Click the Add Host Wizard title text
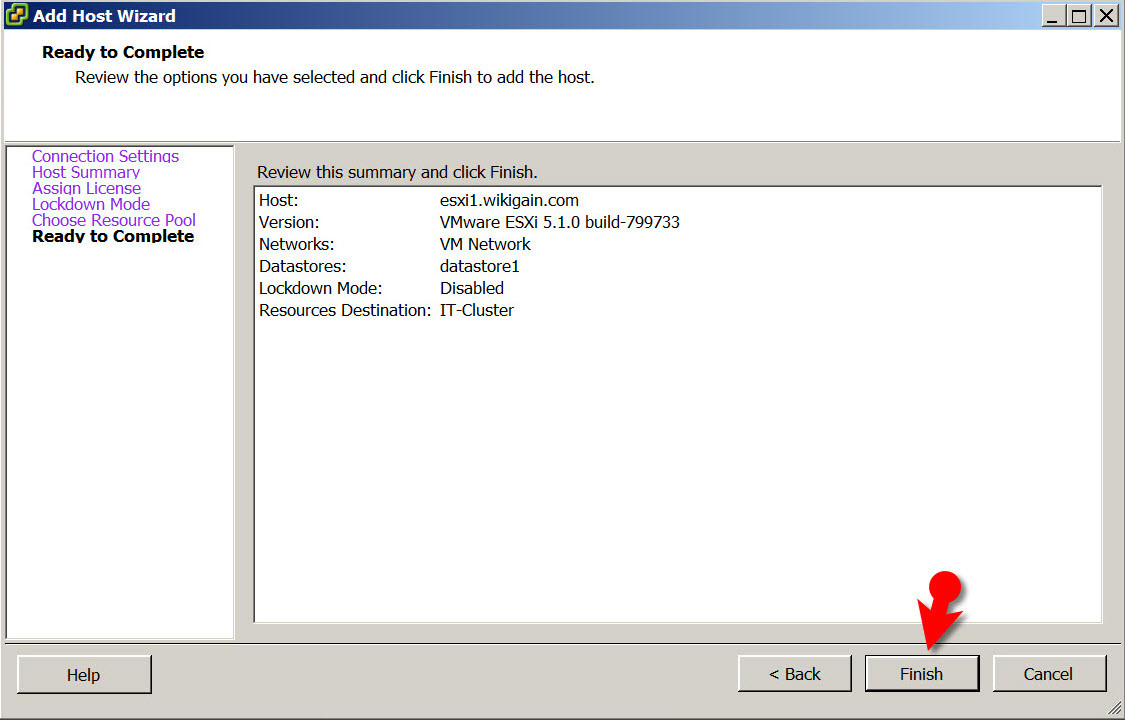Screen dimensions: 1125x720 click(x=104, y=16)
